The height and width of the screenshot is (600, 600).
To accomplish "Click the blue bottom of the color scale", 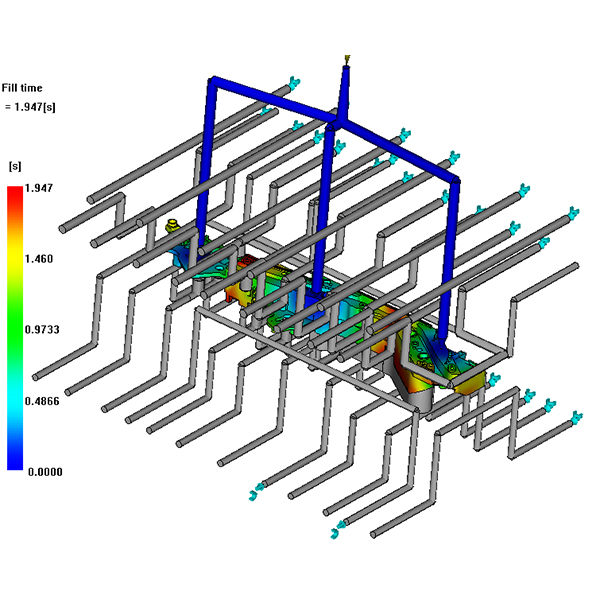I will point(15,463).
